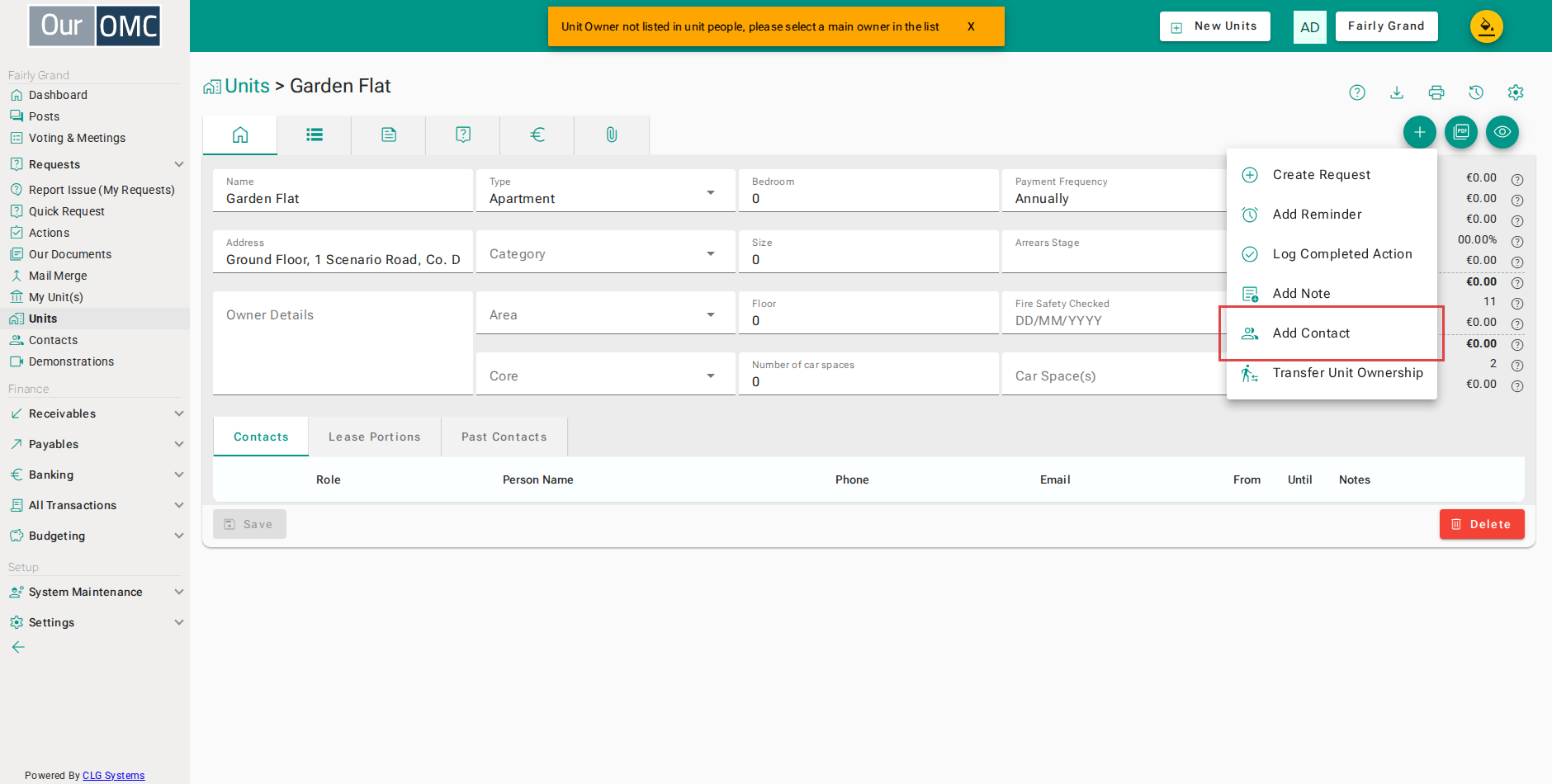Image resolution: width=1552 pixels, height=784 pixels.
Task: Click the Name field Garden Flat
Action: (x=343, y=191)
